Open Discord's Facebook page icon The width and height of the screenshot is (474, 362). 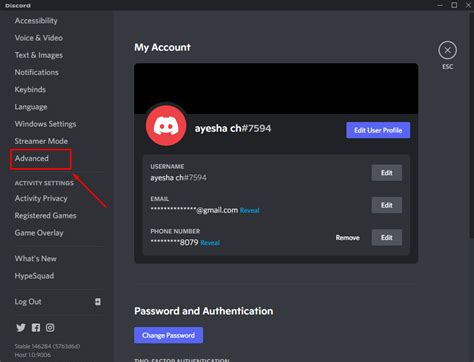pos(36,328)
